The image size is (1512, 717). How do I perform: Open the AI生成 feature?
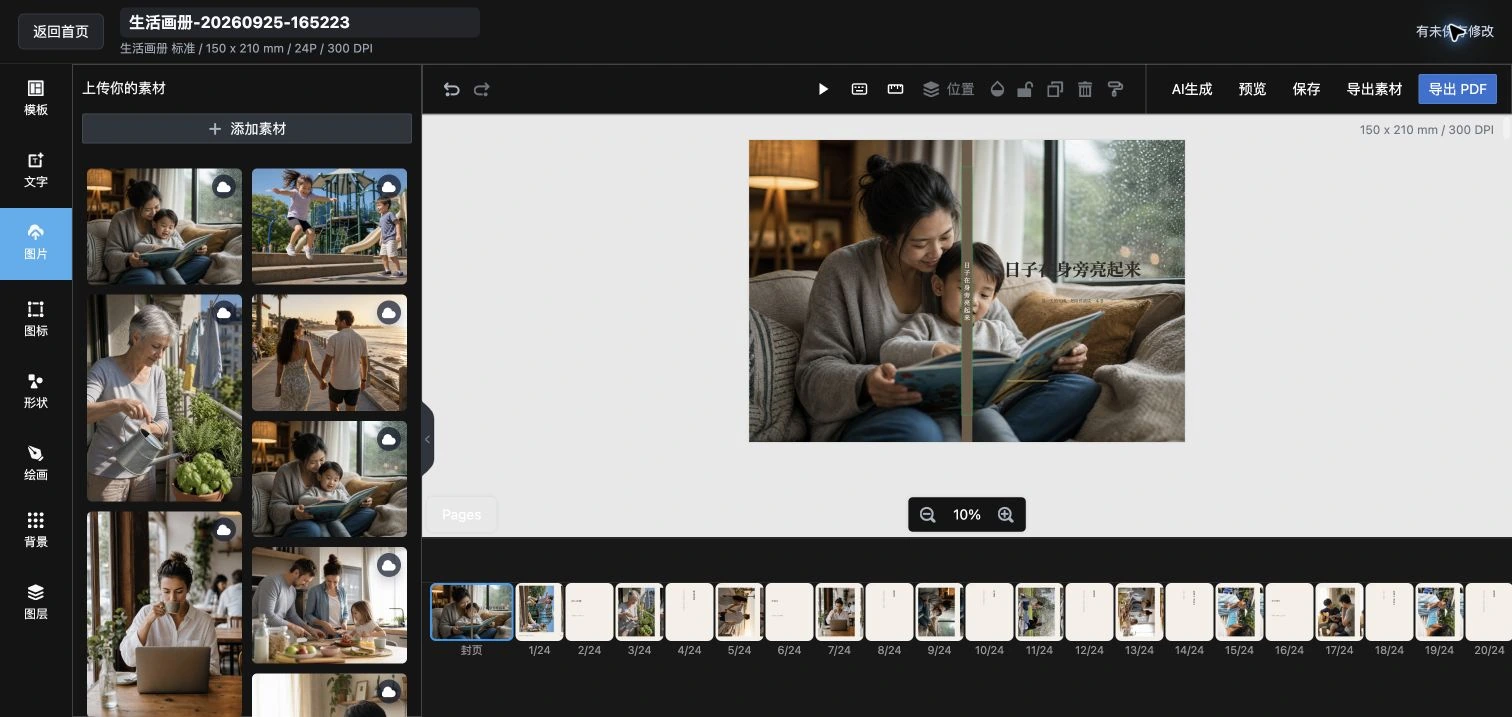tap(1192, 89)
